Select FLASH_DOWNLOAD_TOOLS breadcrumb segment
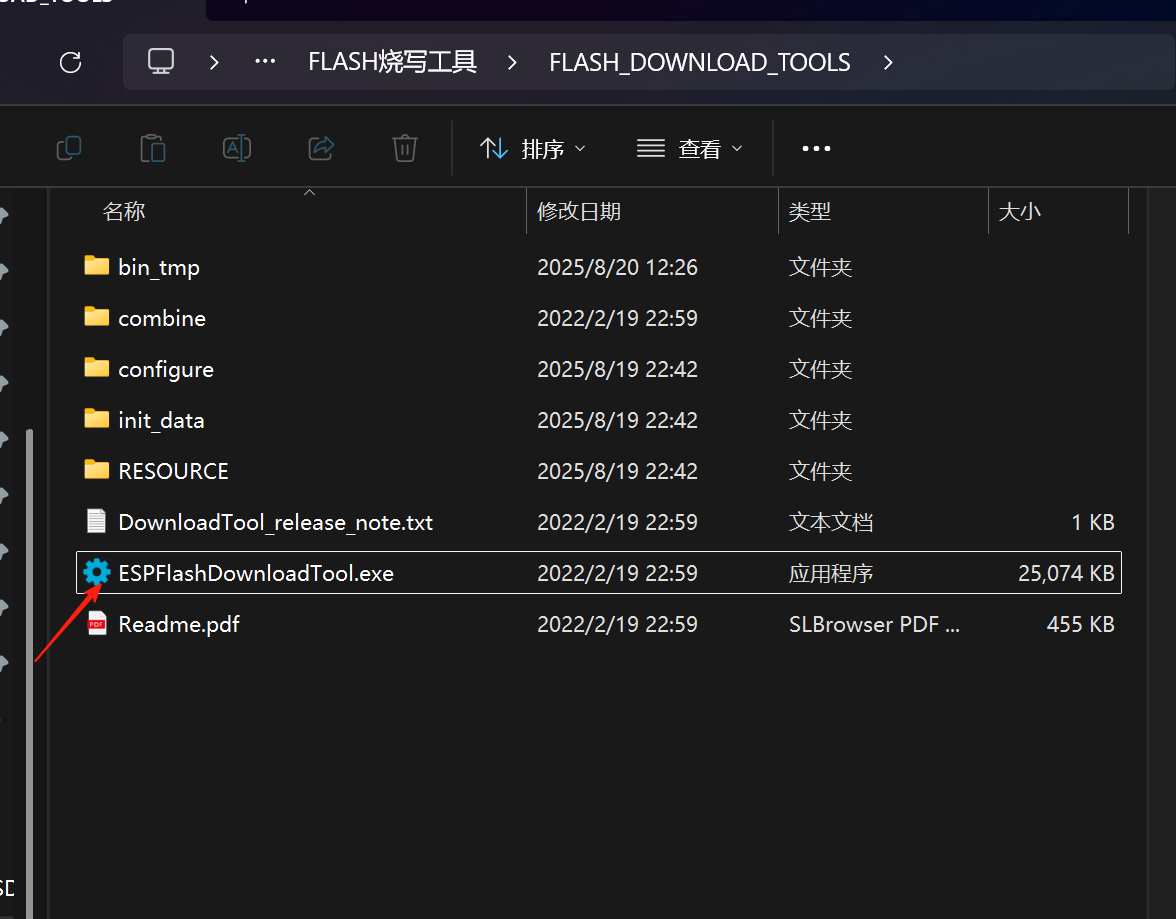The width and height of the screenshot is (1176, 919). click(700, 62)
